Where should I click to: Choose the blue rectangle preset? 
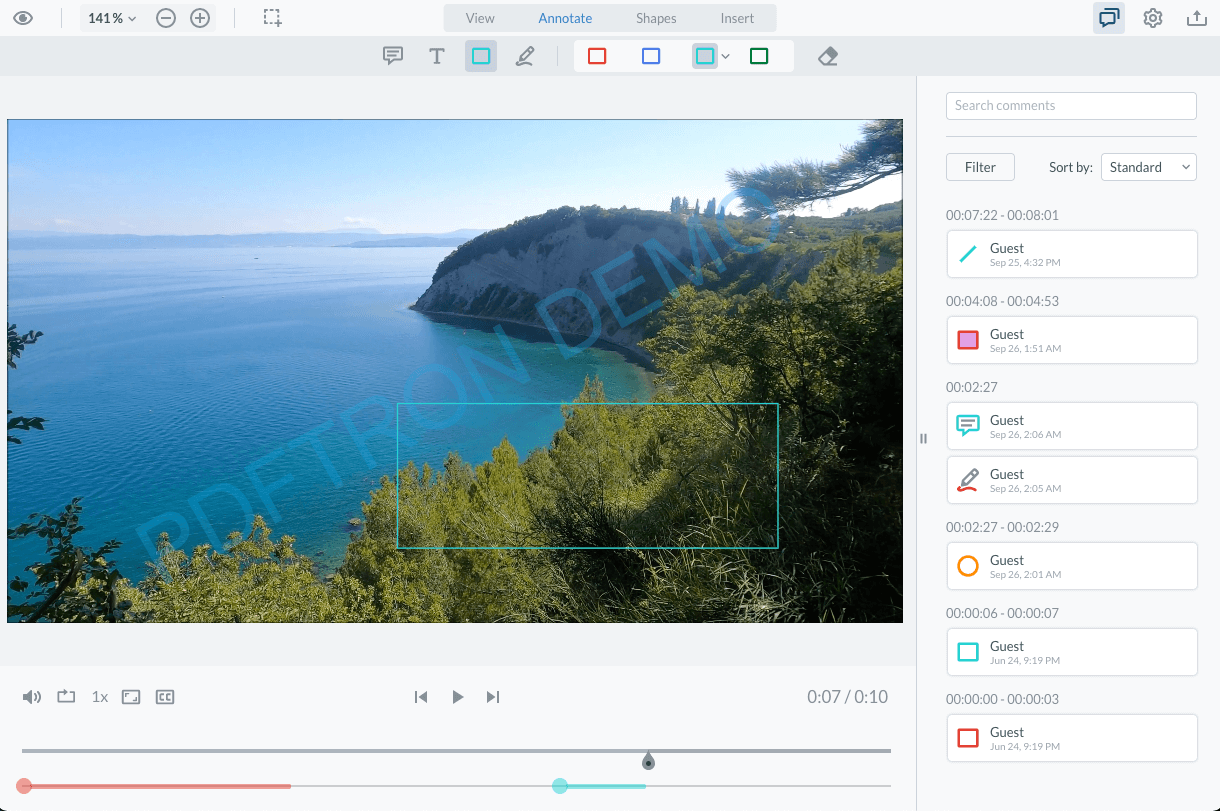click(x=651, y=56)
